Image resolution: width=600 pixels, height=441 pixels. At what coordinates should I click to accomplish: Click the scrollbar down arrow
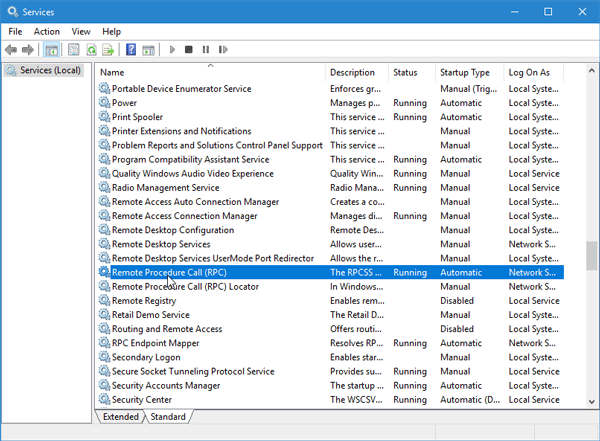pyautogui.click(x=592, y=402)
